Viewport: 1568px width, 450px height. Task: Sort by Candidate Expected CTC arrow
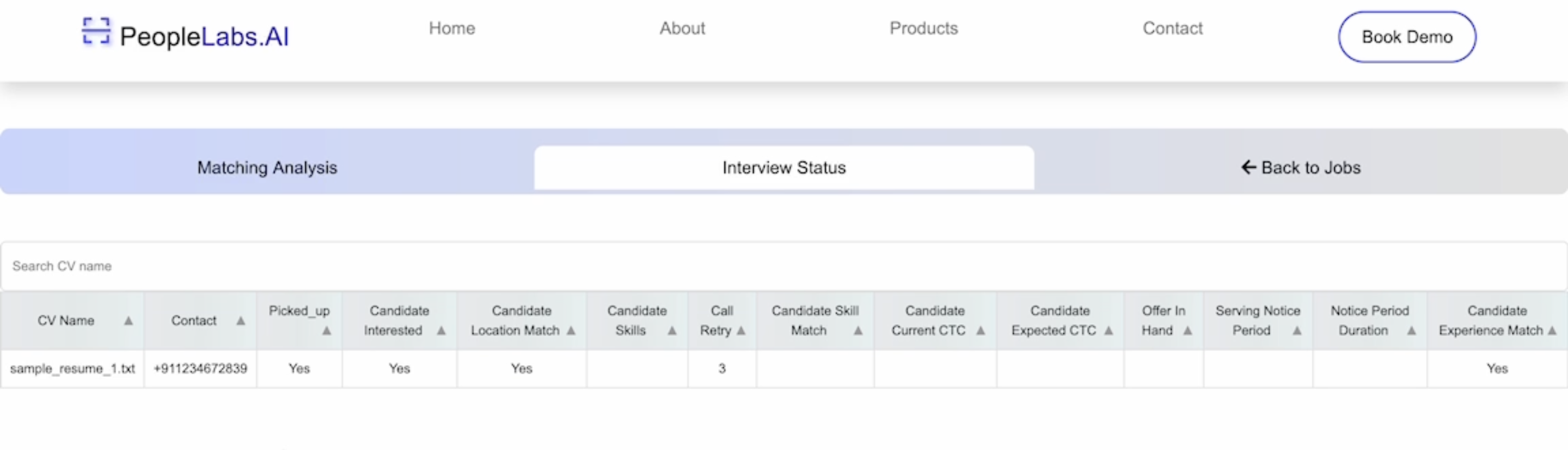point(1109,331)
